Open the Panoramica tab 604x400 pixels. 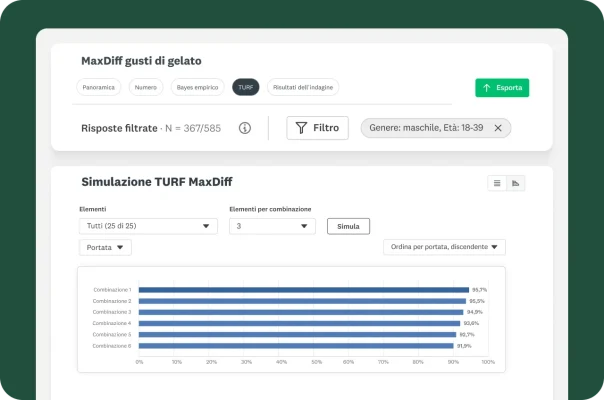coord(98,88)
